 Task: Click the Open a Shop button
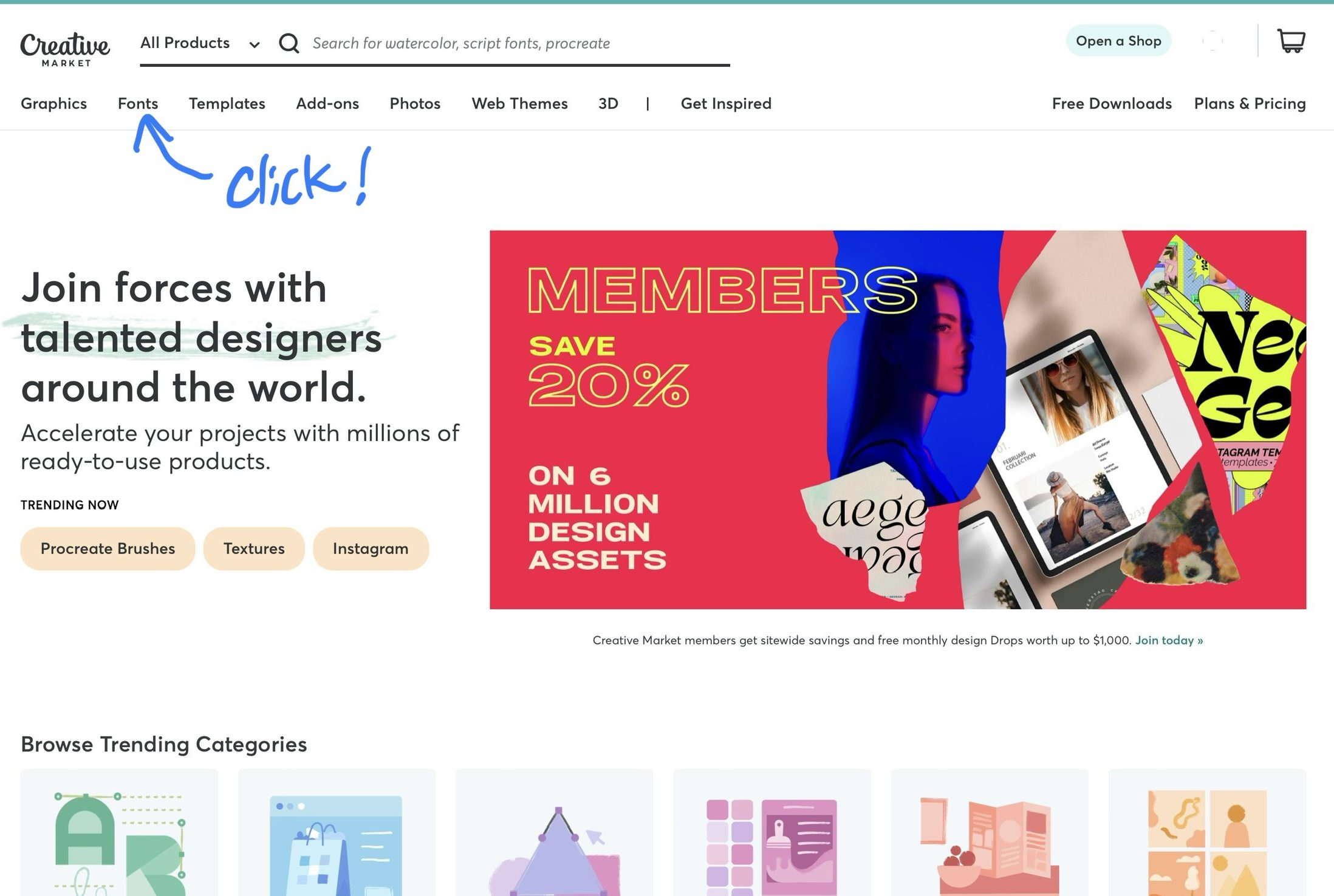[x=1118, y=41]
